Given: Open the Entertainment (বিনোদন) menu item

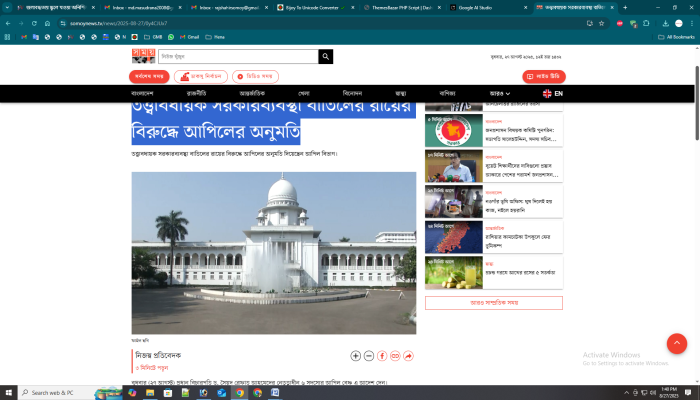Looking at the screenshot, I should [352, 93].
